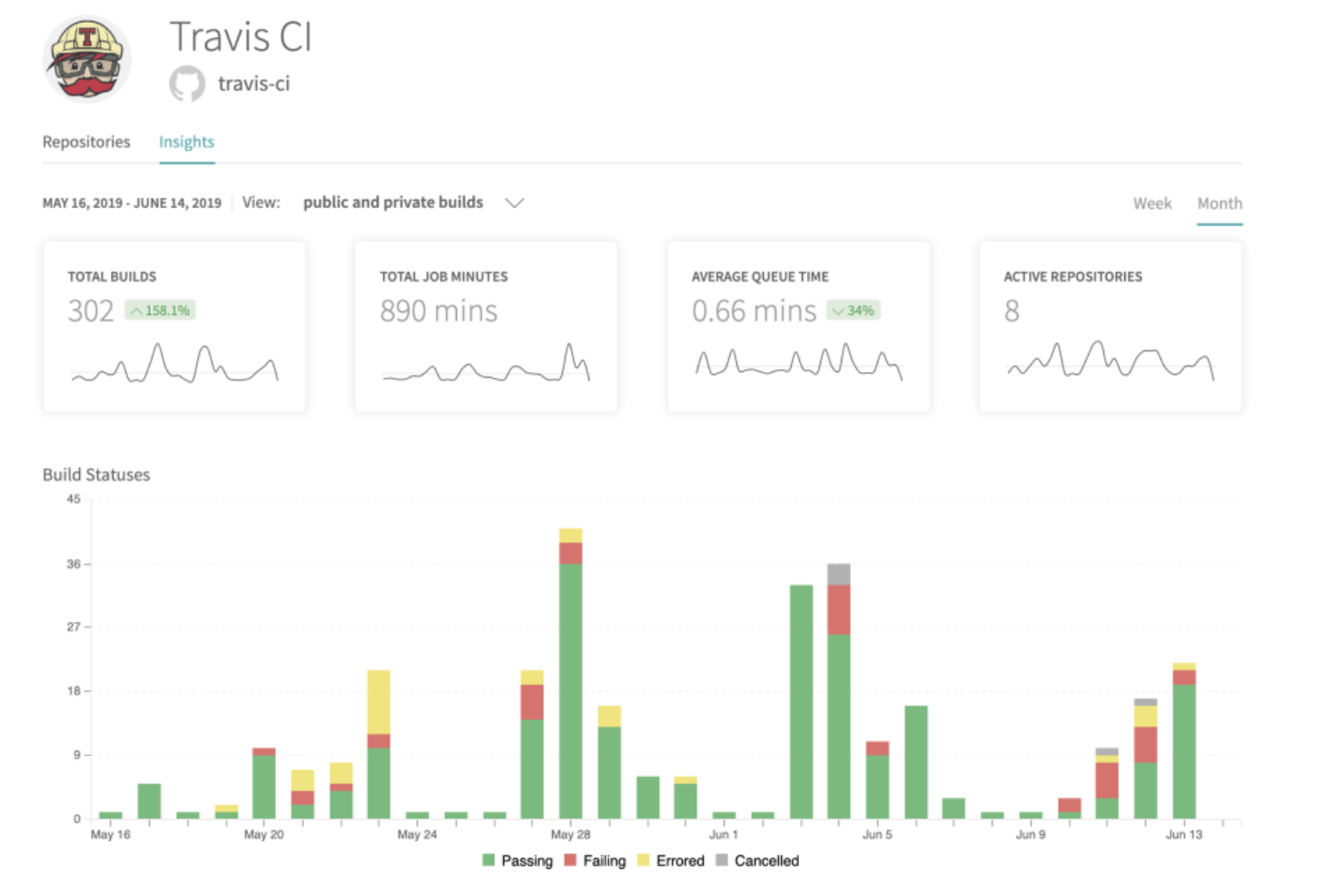The image size is (1344, 896).
Task: Click the red Failing segment of the May 27 bar
Action: pyautogui.click(x=532, y=702)
